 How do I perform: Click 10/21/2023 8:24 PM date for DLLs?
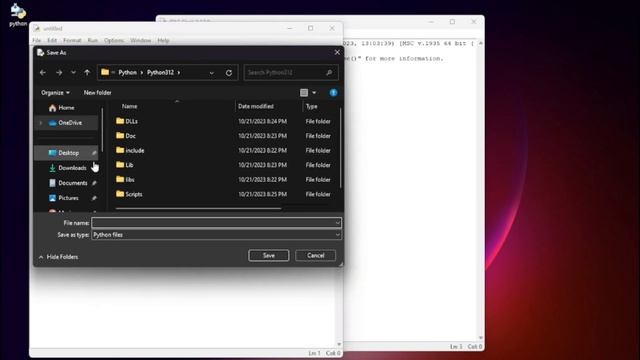click(262, 121)
